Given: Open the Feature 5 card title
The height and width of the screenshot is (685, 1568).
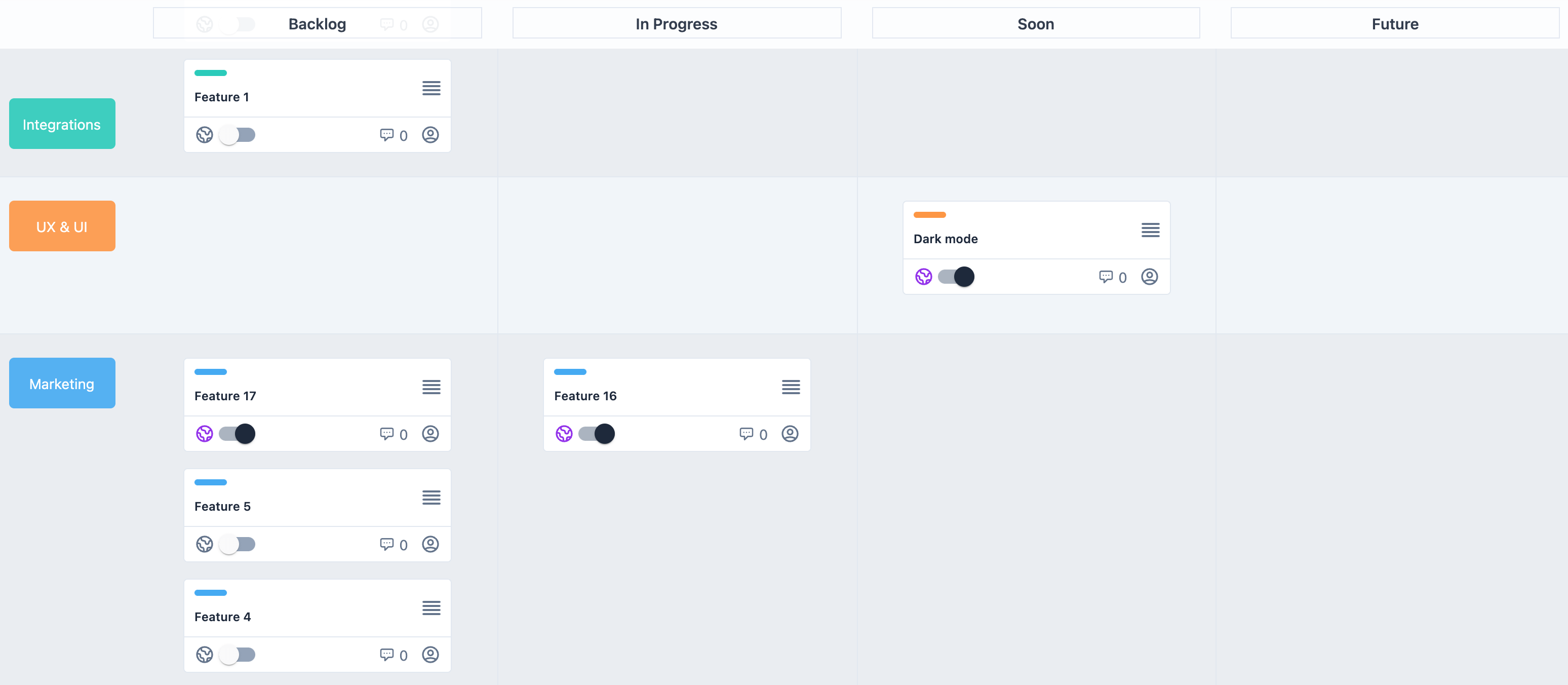Looking at the screenshot, I should [223, 507].
